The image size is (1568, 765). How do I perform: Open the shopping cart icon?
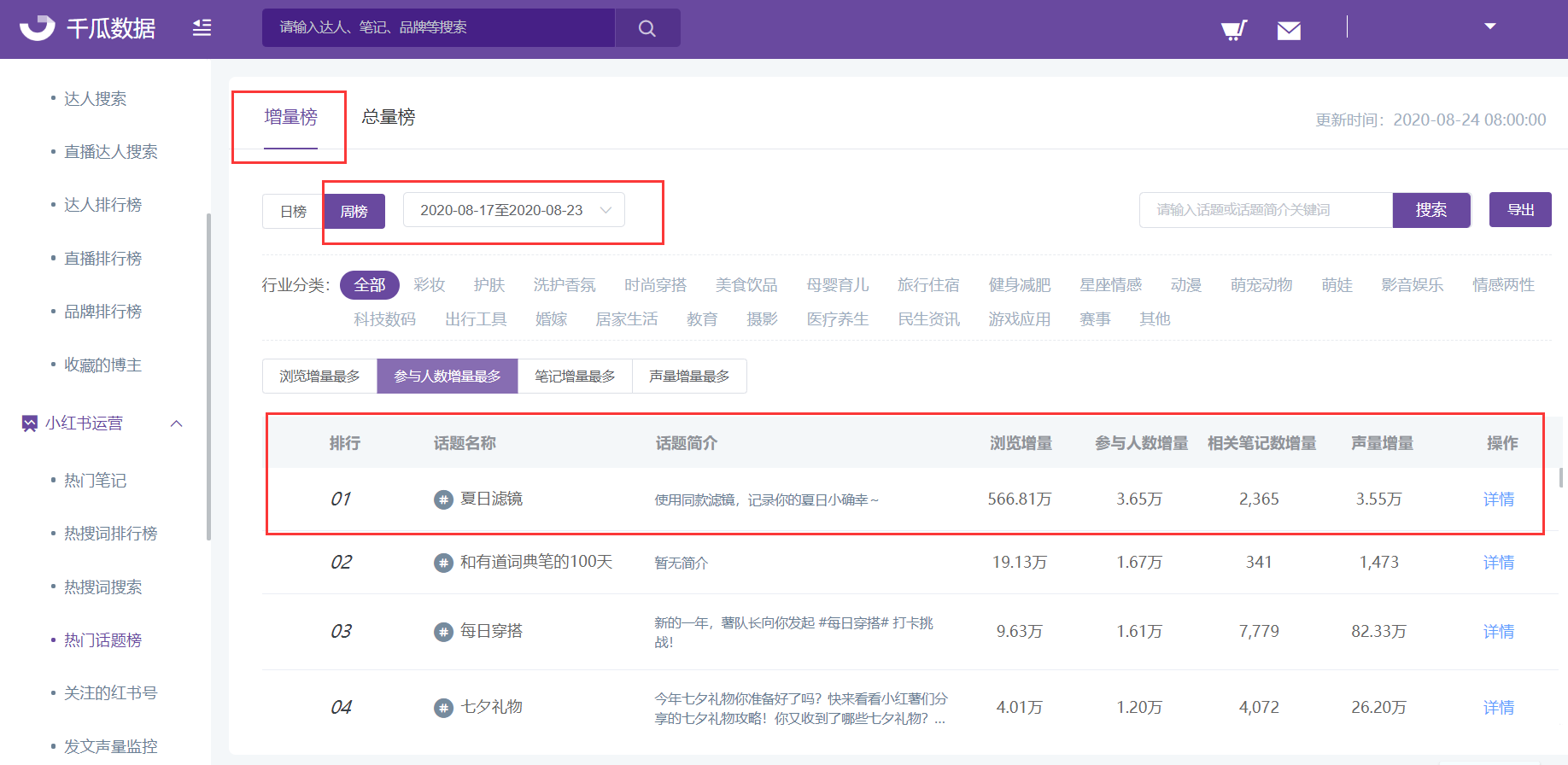pos(1233,31)
